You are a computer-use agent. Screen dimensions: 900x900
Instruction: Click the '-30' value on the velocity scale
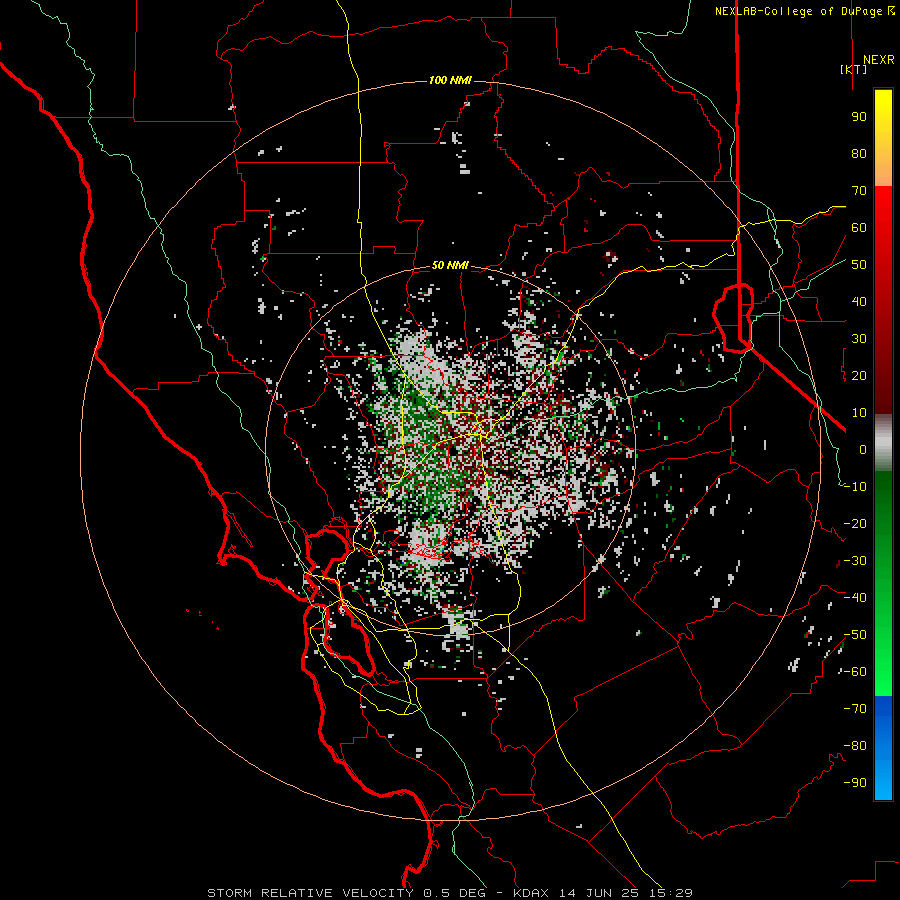tap(855, 561)
